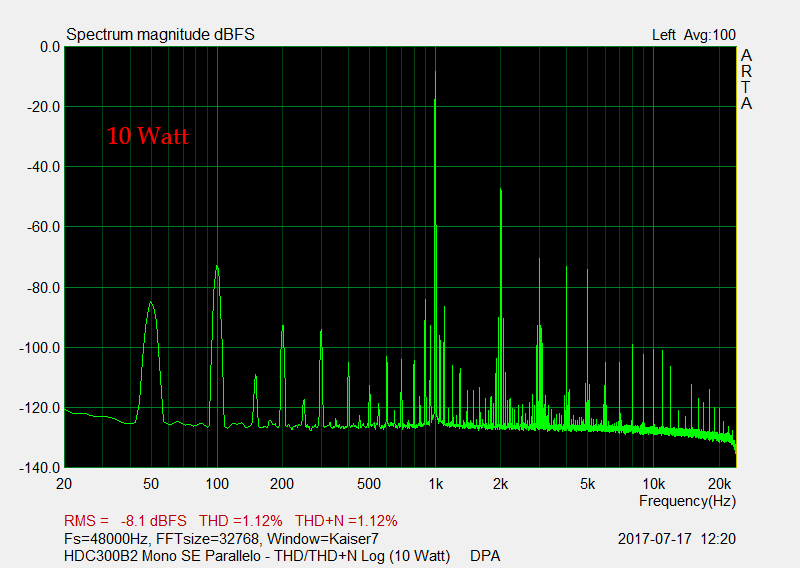Screen dimensions: 800x568
Task: Click the '20' frequency axis label
Action: 64,483
